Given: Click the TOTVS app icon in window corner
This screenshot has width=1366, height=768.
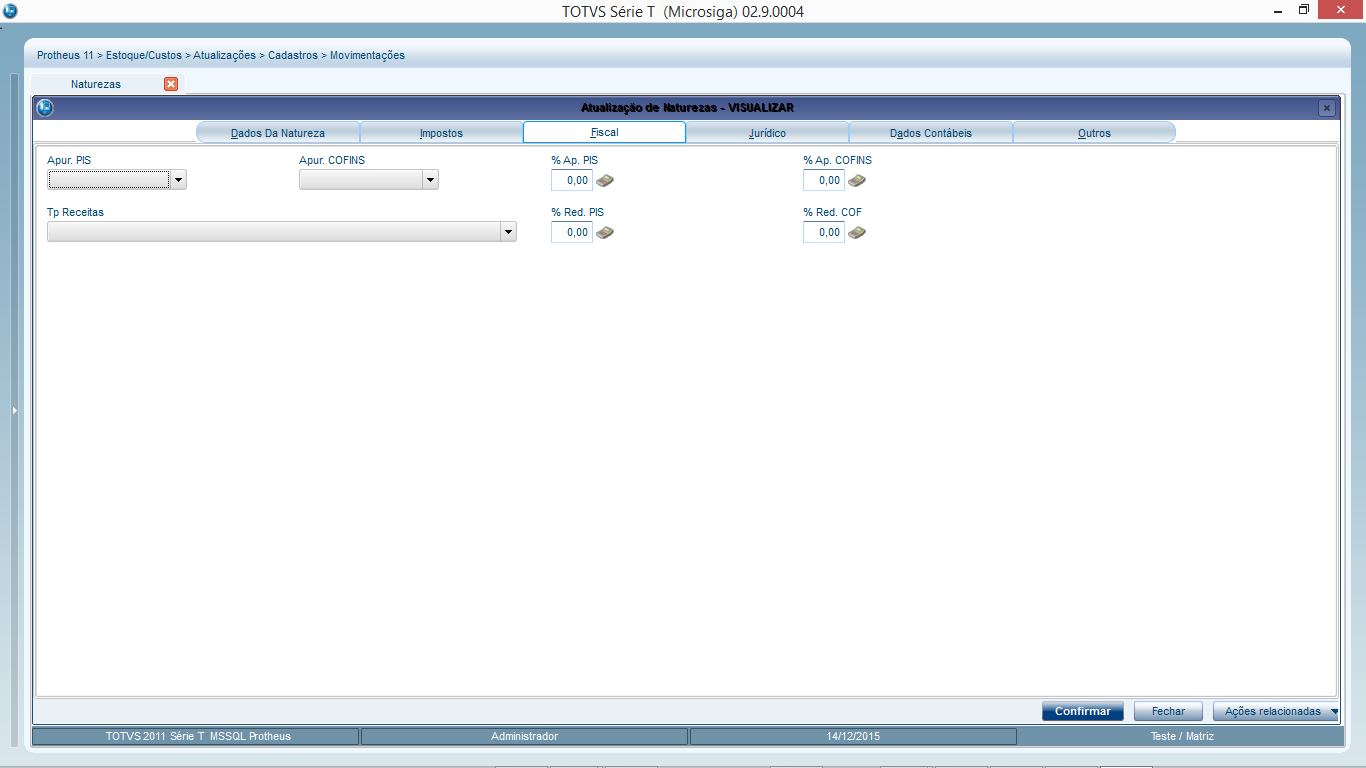Looking at the screenshot, I should point(10,11).
